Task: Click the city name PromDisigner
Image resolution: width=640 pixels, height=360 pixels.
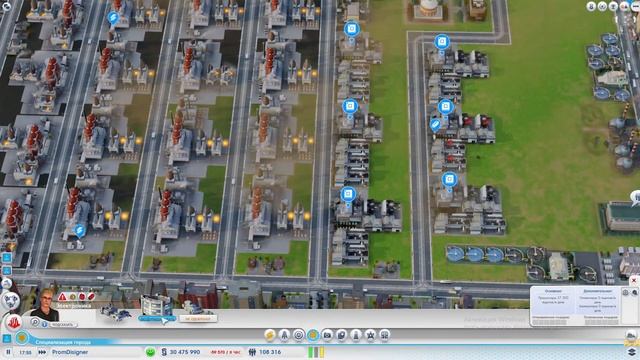Action: coord(70,352)
